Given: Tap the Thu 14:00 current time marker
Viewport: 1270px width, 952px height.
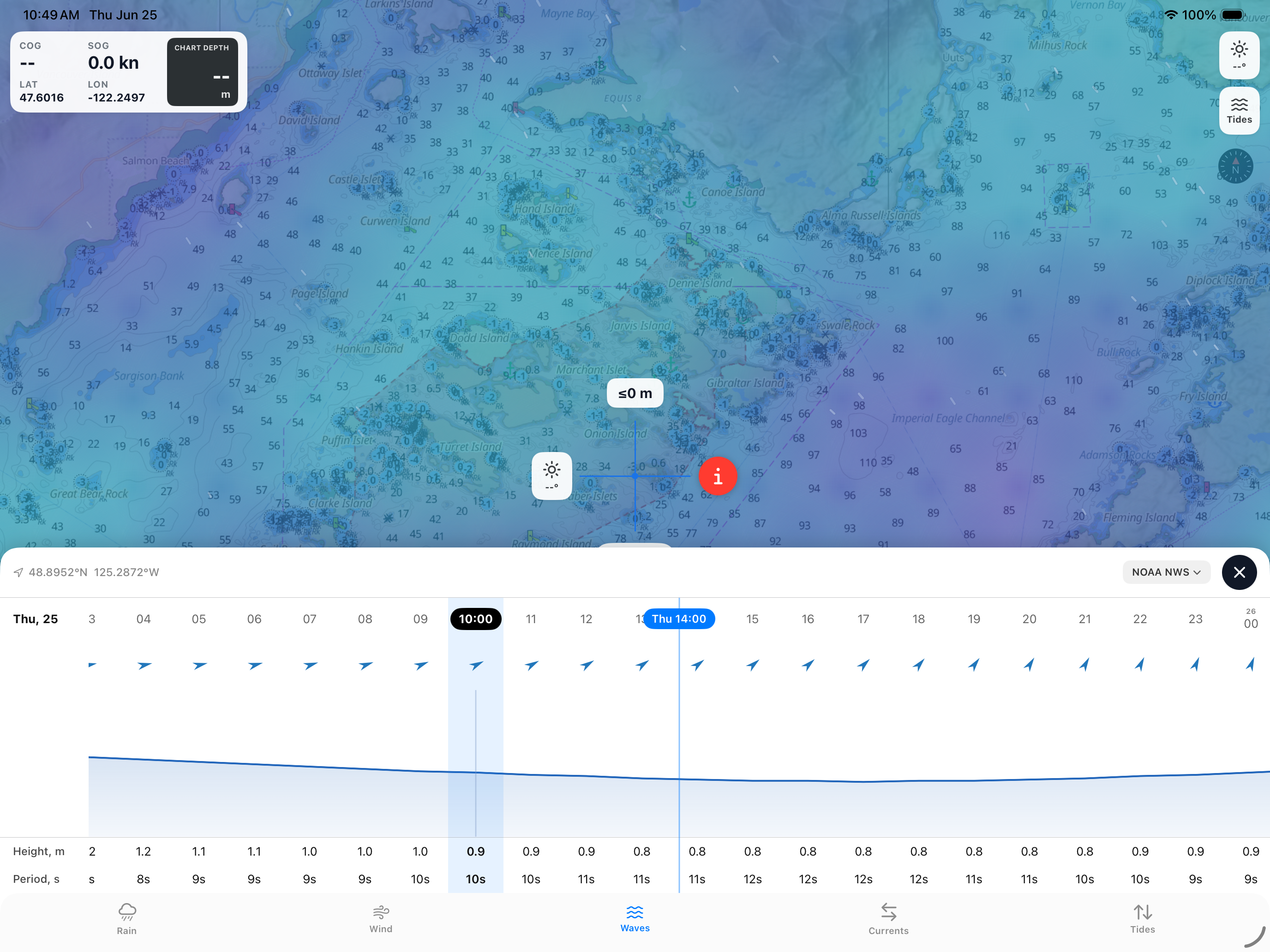Looking at the screenshot, I should 679,619.
